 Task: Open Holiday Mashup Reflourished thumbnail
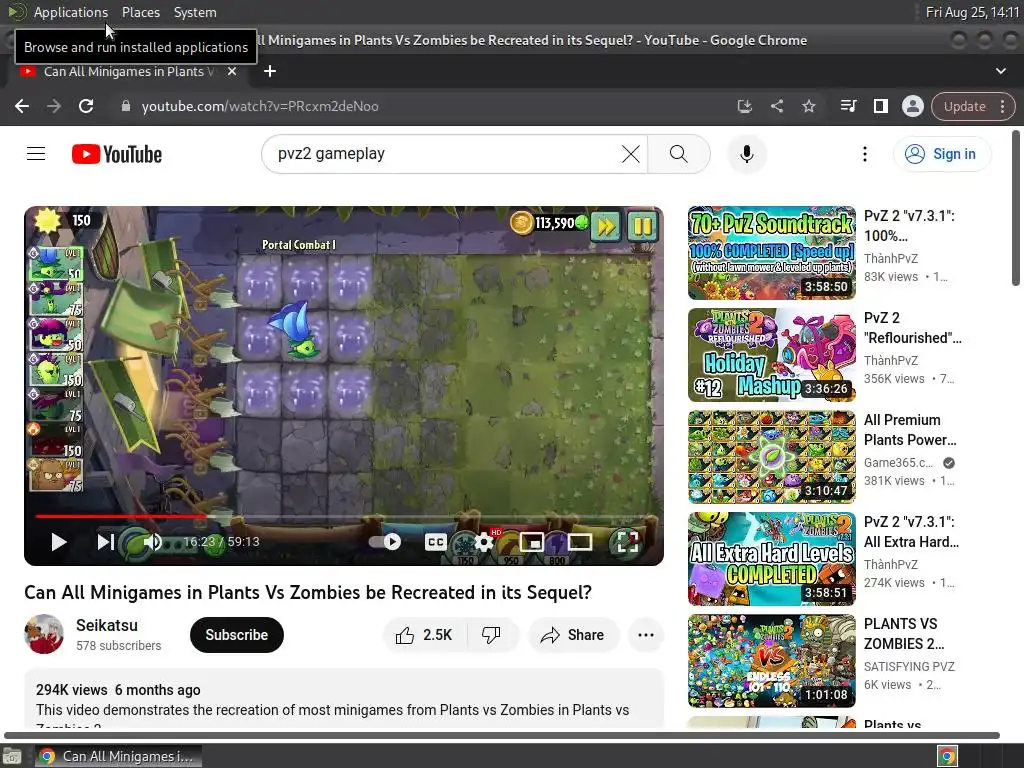(771, 355)
